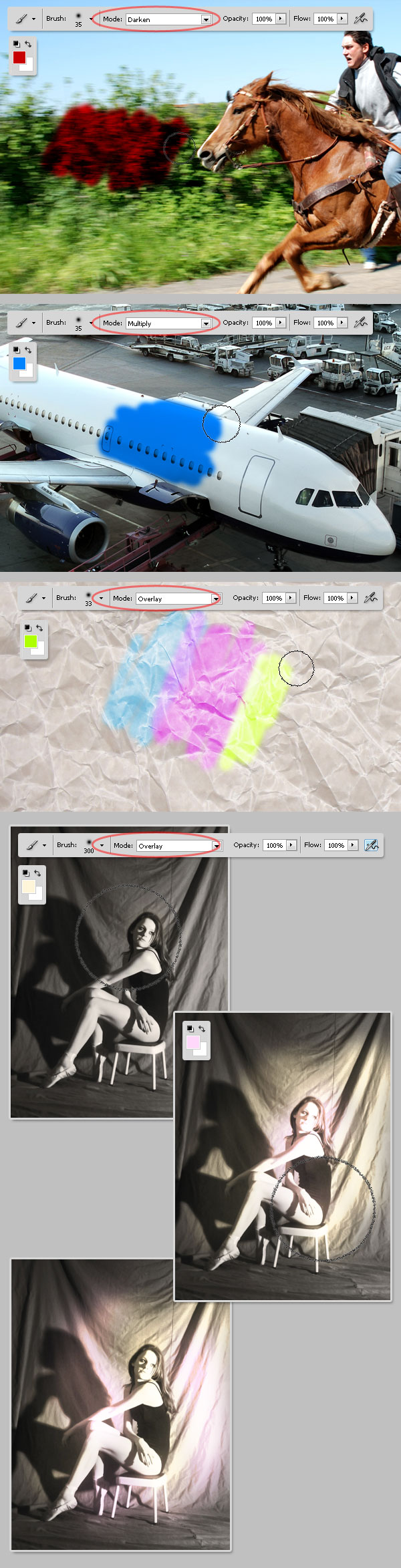Click the Opacity 100% field in the brush 300 bar
Image resolution: width=401 pixels, height=1568 pixels.
point(275,845)
